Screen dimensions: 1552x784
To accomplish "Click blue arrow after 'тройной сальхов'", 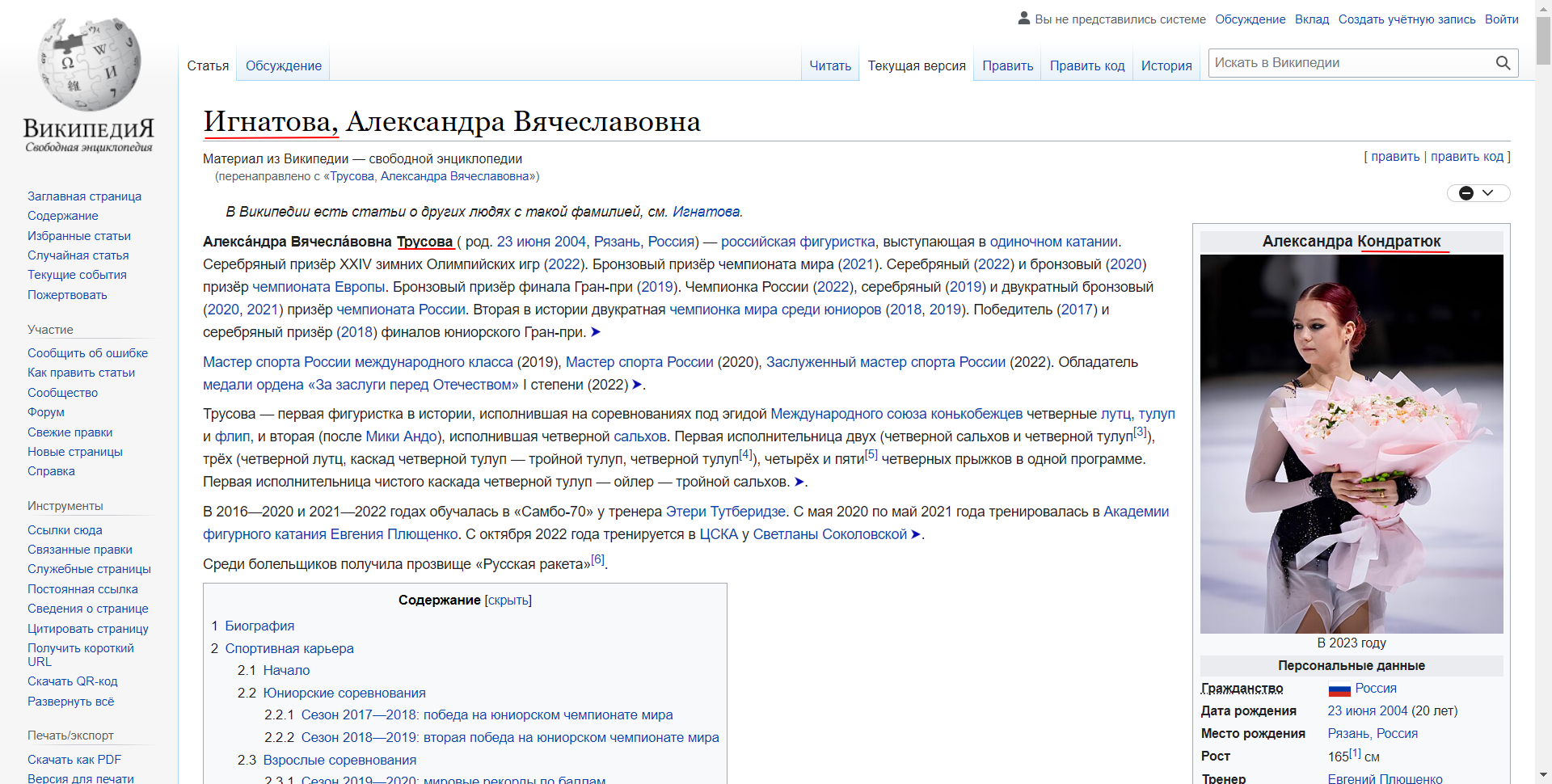I will [799, 482].
